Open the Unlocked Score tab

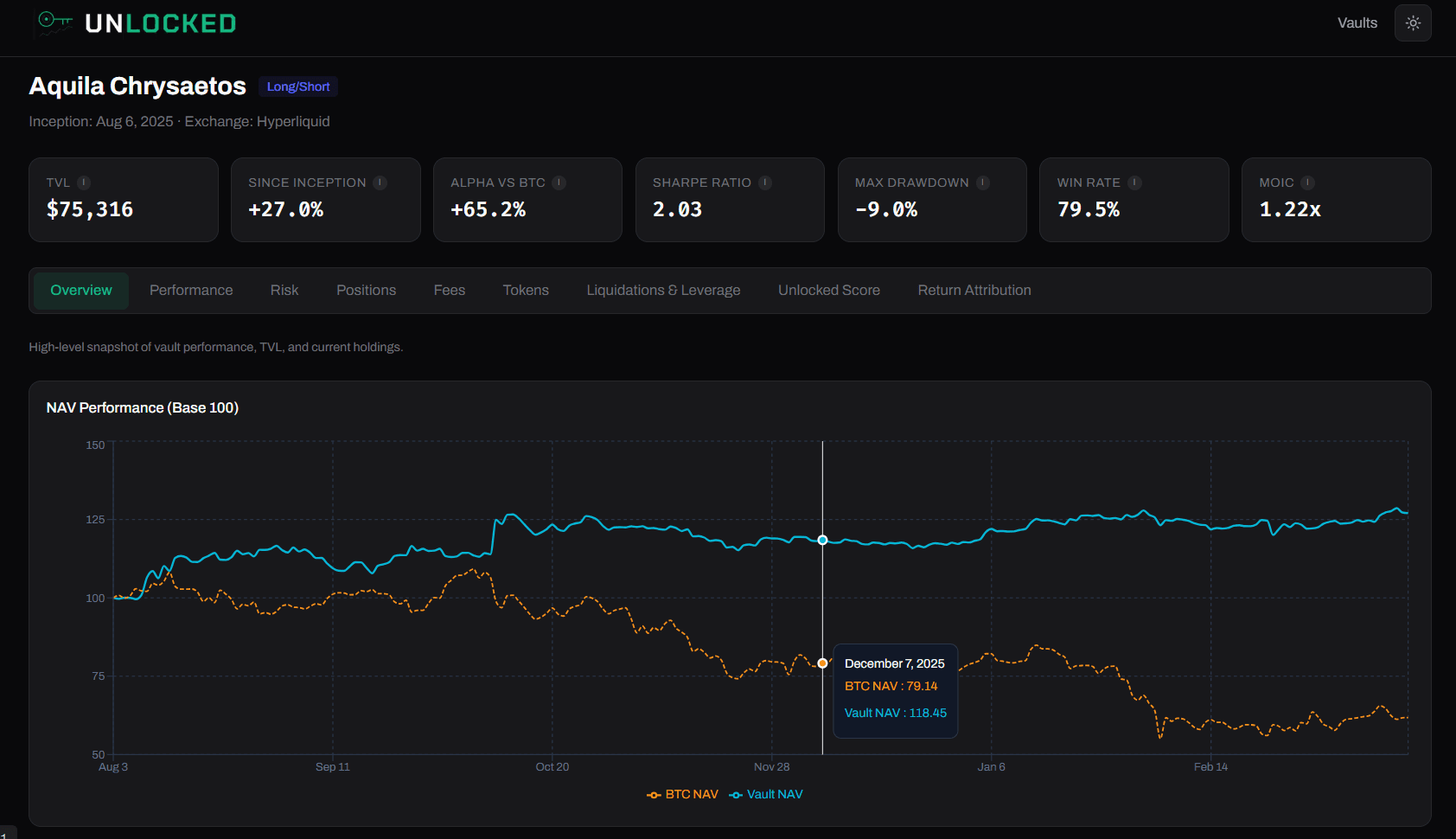pos(828,290)
